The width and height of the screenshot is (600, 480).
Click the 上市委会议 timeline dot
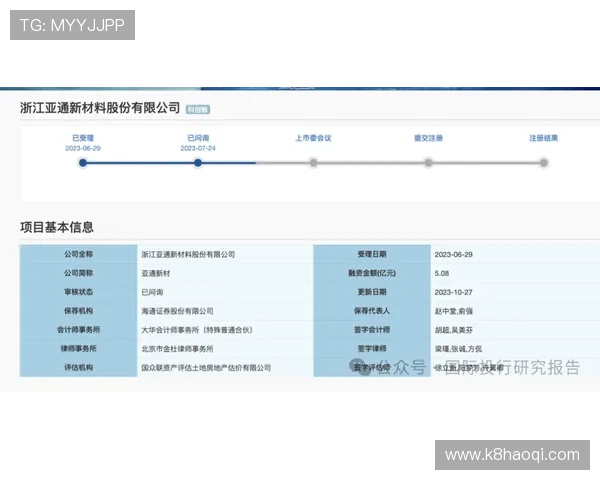[x=313, y=163]
